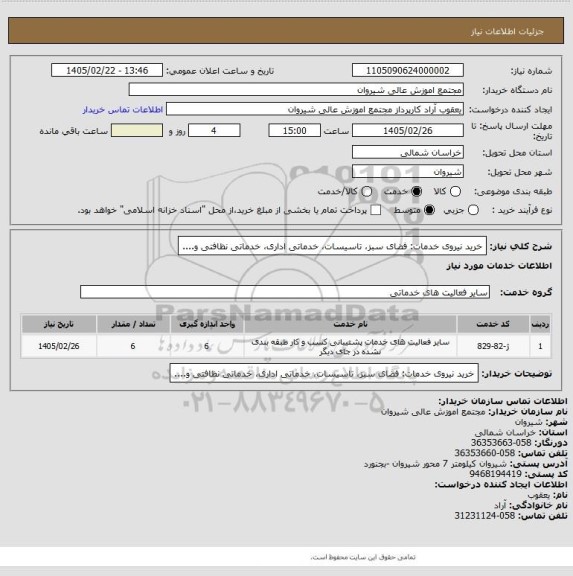Click the نام دستگاه خریدار field
Image resolution: width=573 pixels, height=576 pixels.
(x=296, y=90)
